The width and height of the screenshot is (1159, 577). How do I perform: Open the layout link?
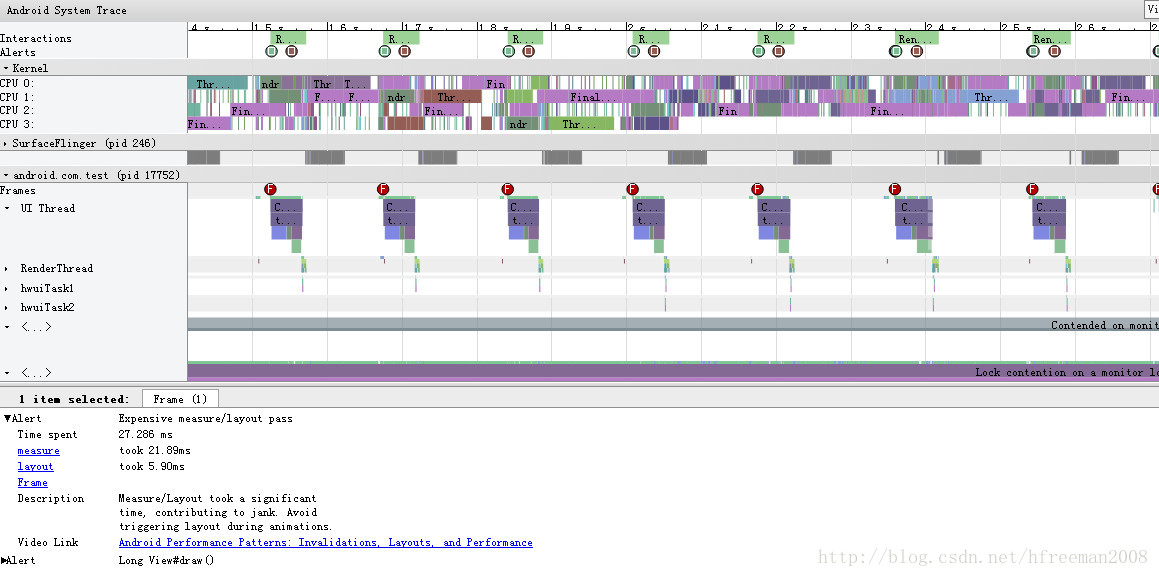click(35, 466)
